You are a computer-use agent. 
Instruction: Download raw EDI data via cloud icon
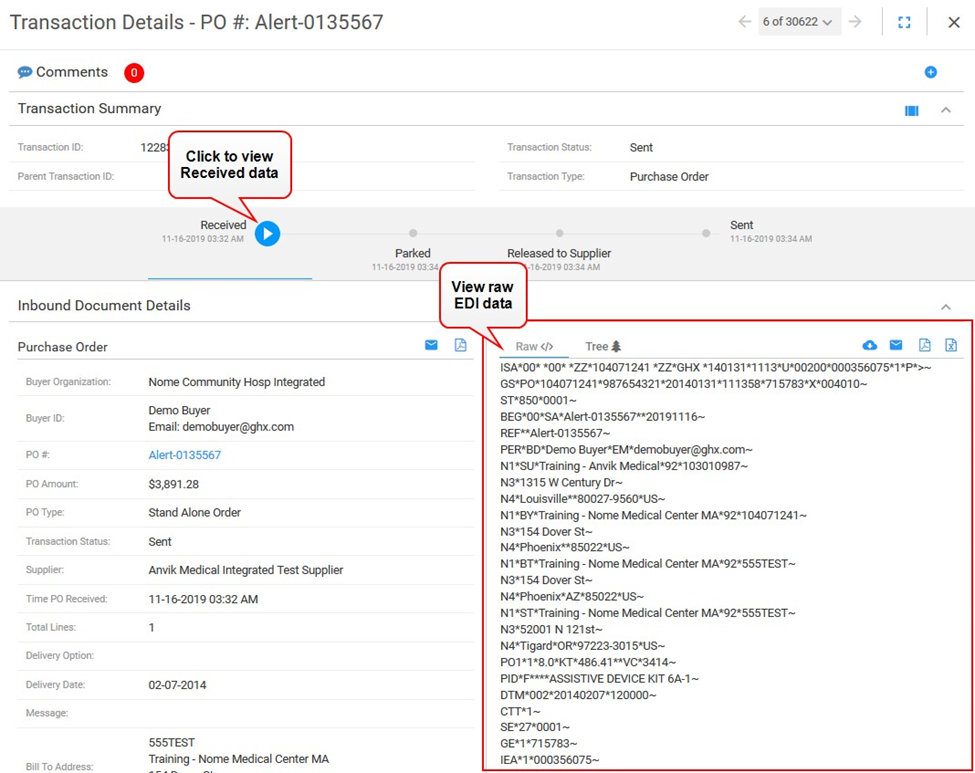tap(869, 346)
